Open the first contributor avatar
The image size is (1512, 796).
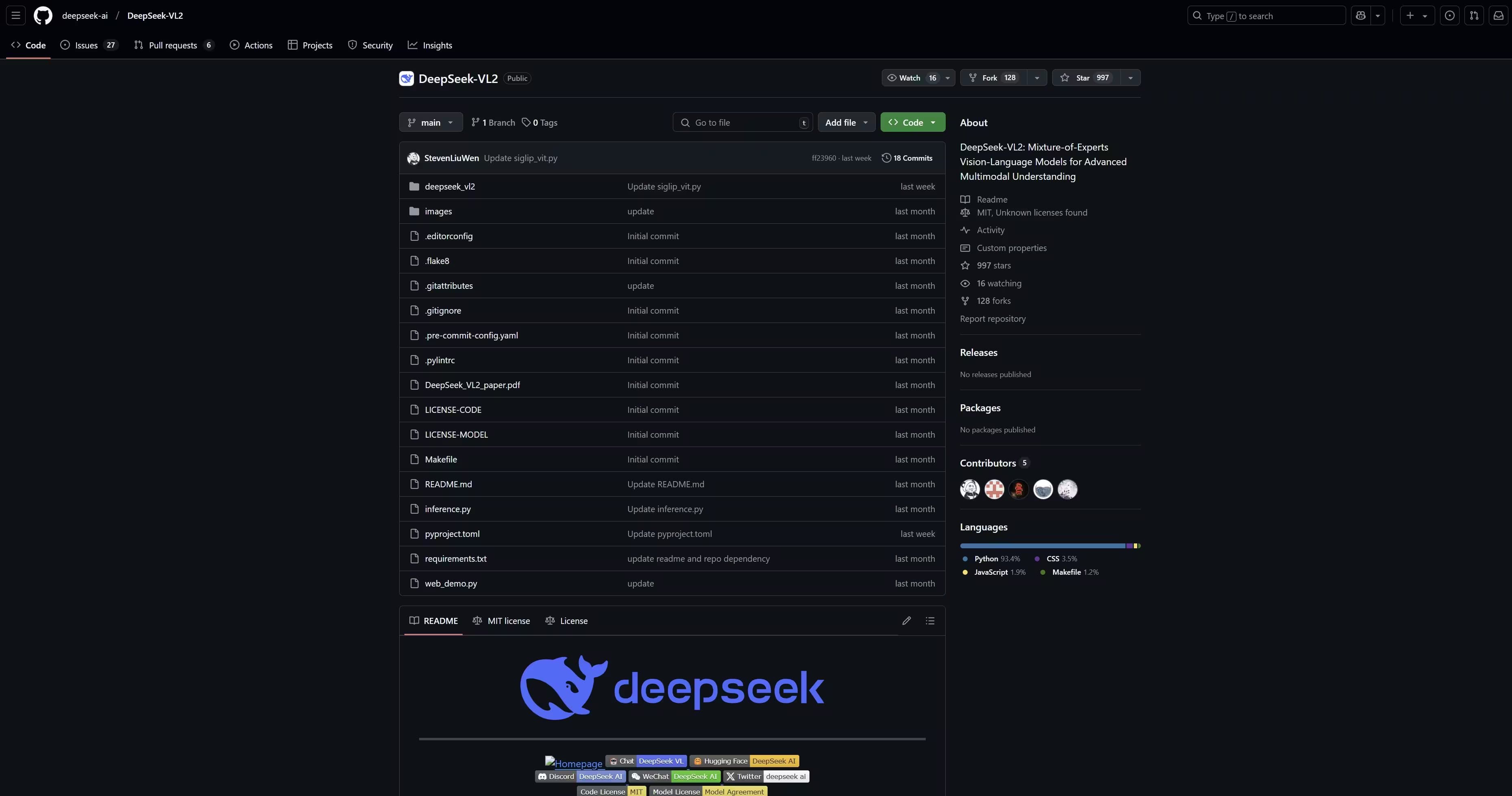point(970,489)
